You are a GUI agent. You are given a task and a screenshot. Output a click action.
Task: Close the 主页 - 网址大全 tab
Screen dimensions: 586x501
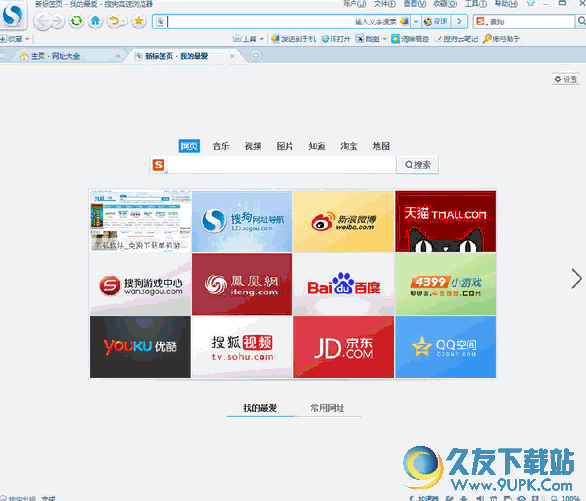(x=118, y=56)
